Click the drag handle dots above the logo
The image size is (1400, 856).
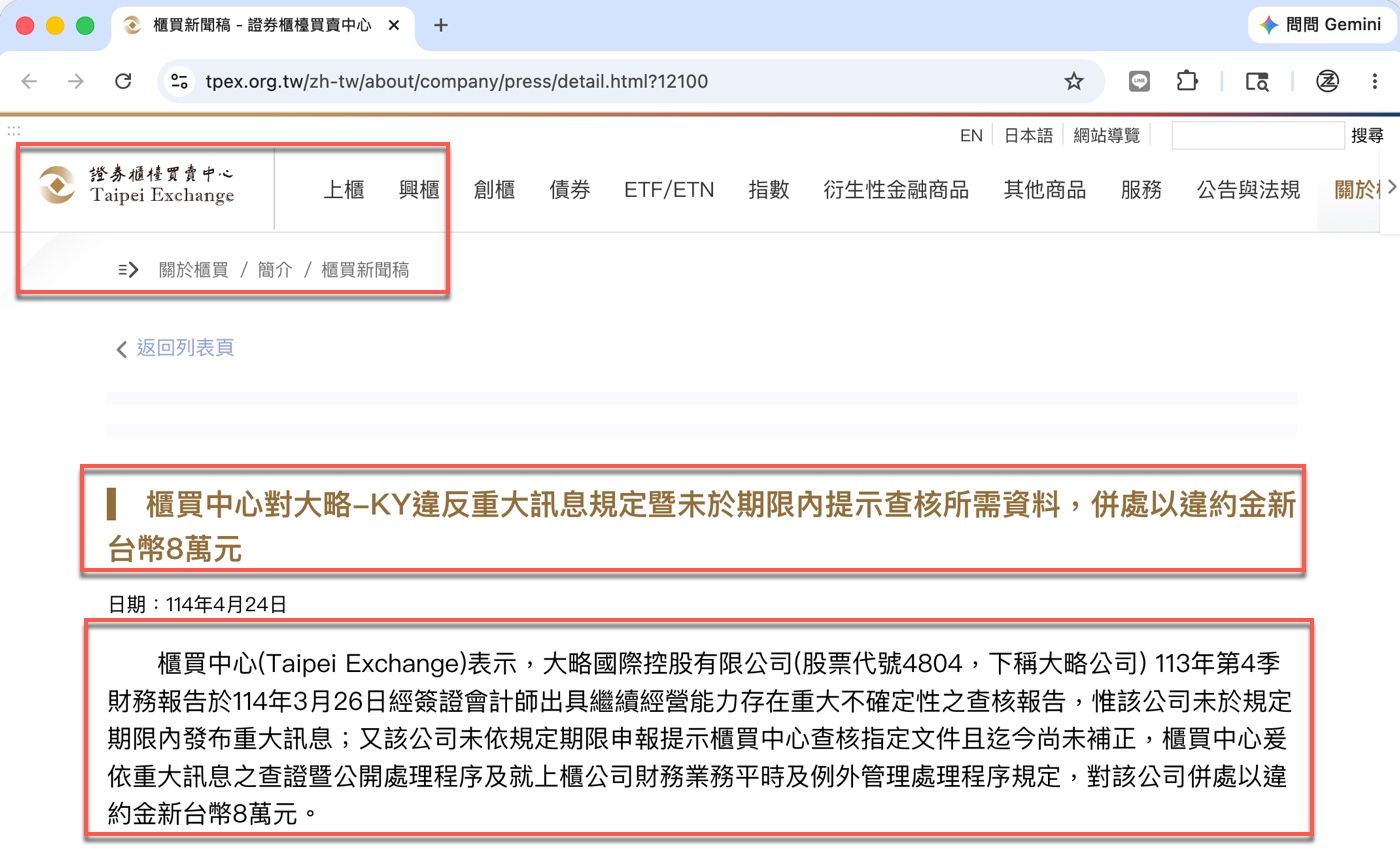click(14, 130)
